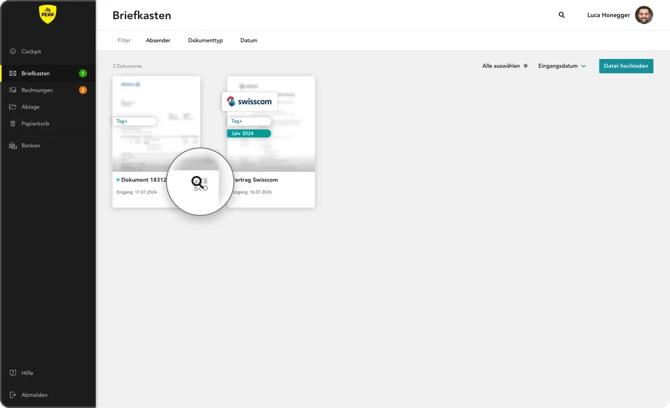Screen dimensions: 670x408
Task: Open the Datum filter
Action: pos(248,41)
